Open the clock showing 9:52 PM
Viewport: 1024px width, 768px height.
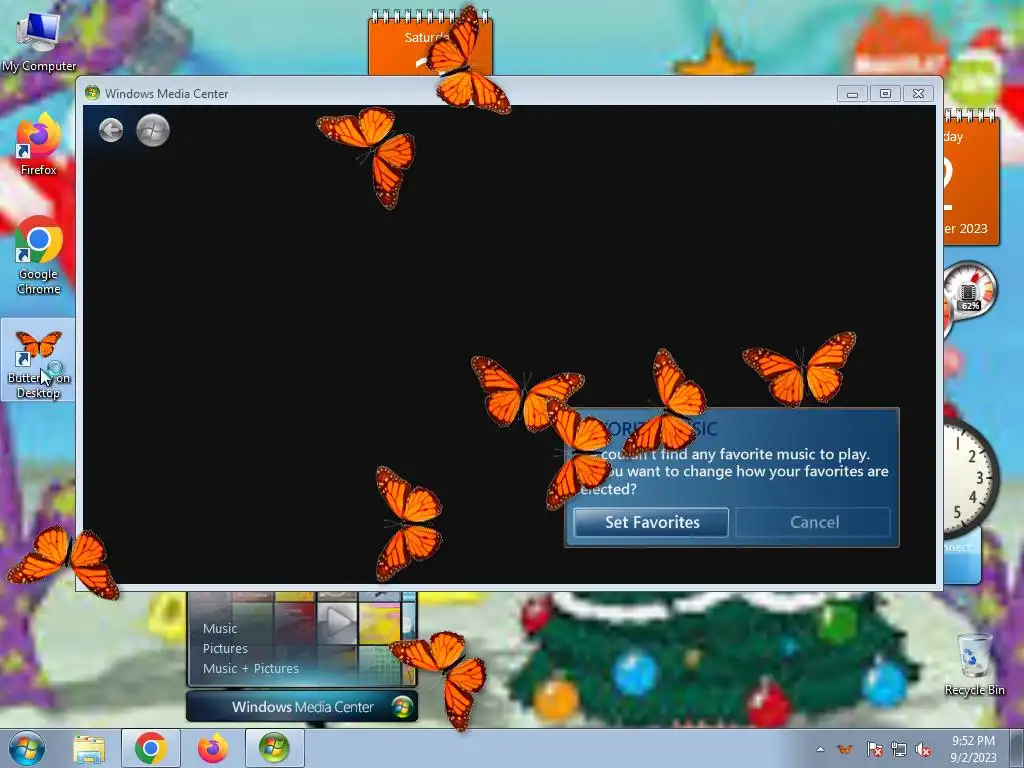click(973, 749)
